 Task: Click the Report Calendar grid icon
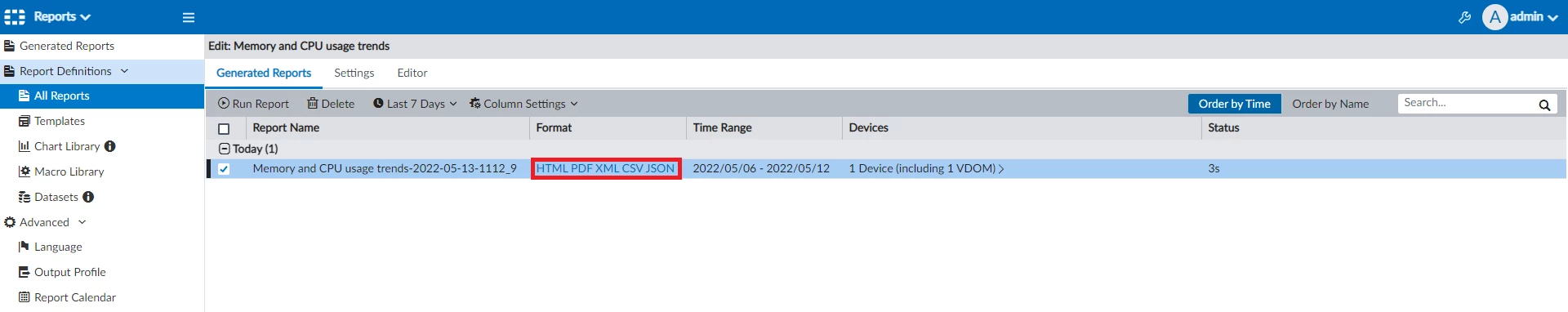point(24,297)
